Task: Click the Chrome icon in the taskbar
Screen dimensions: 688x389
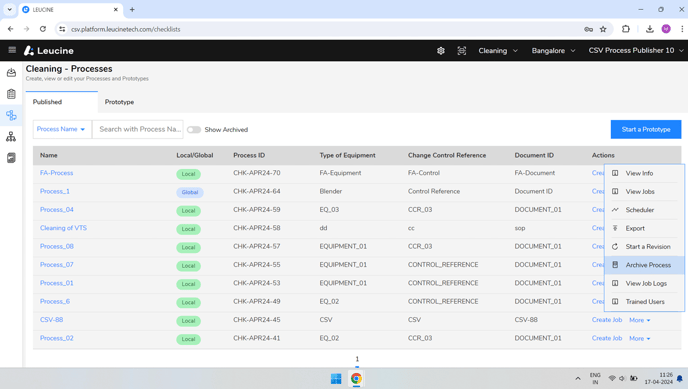Action: point(356,378)
